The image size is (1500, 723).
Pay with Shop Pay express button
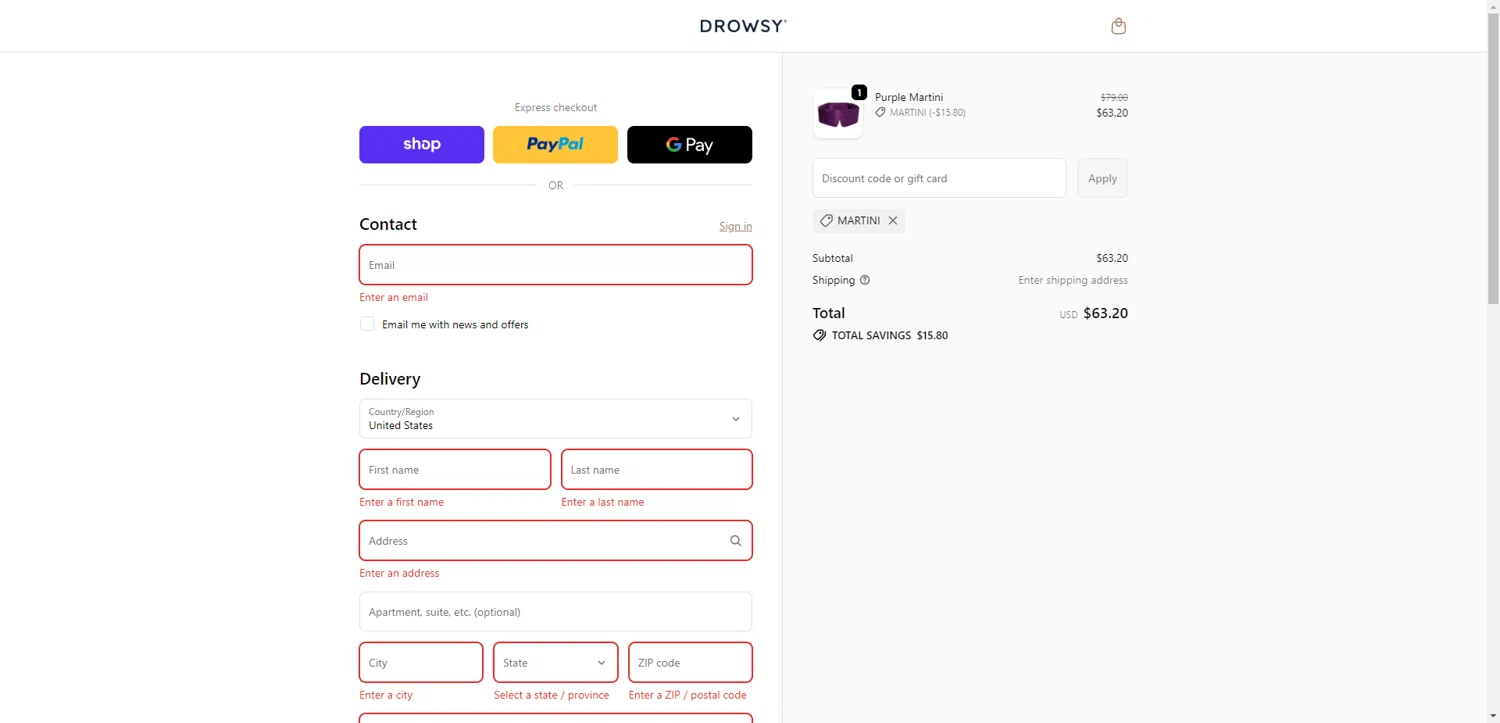coord(421,145)
